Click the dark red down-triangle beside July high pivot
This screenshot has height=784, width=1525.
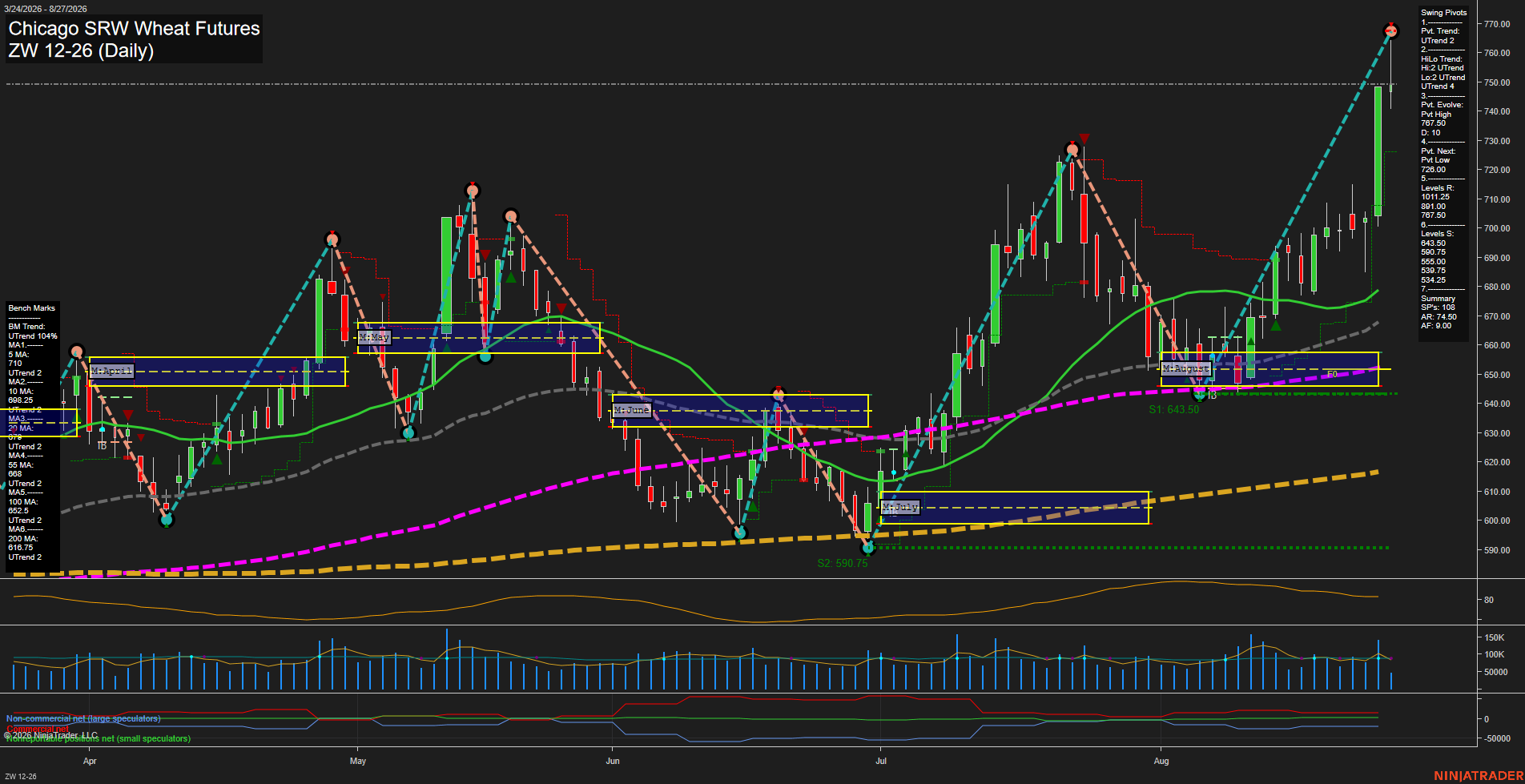1084,139
